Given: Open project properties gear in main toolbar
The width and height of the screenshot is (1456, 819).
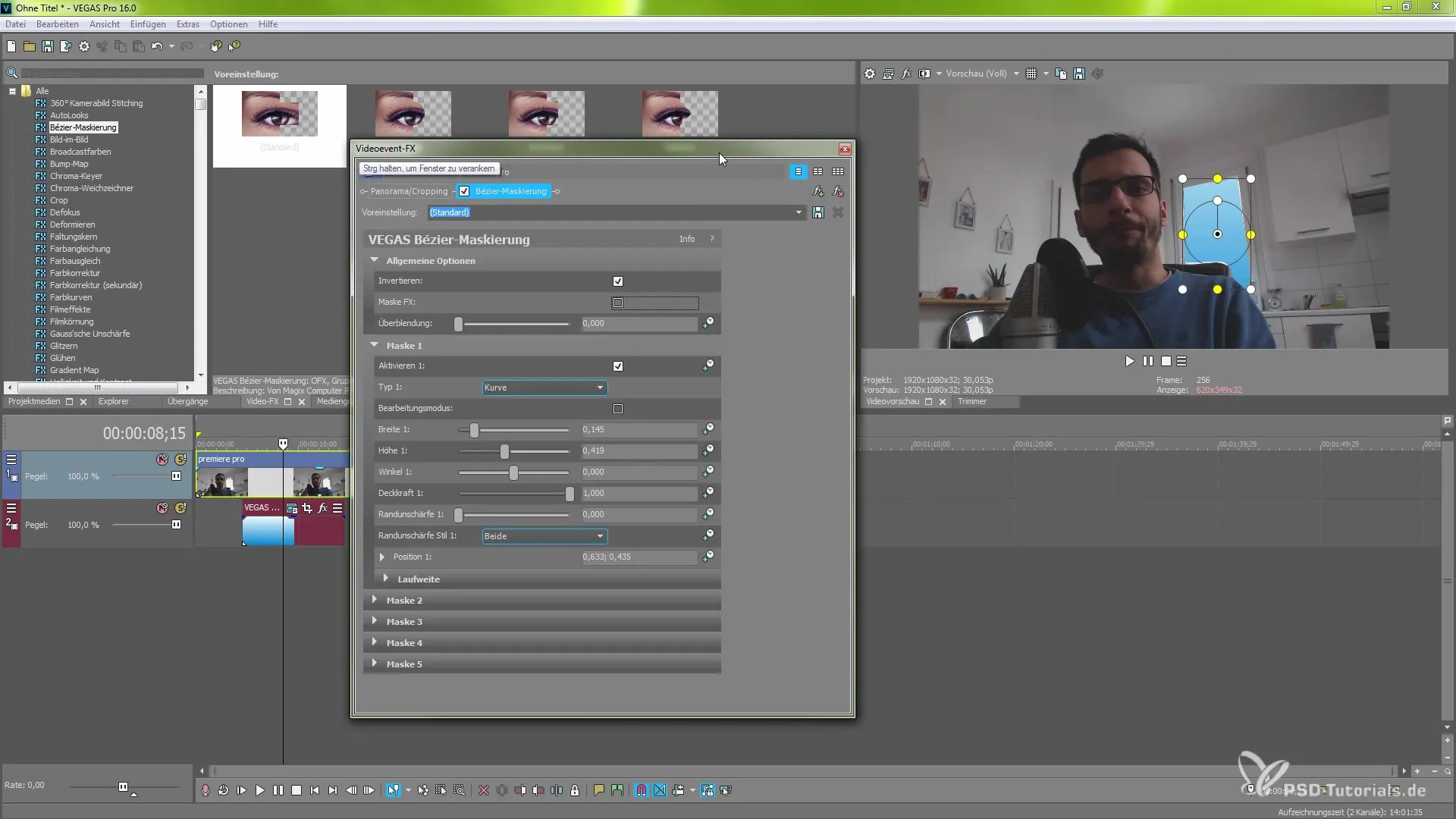Looking at the screenshot, I should pyautogui.click(x=84, y=46).
